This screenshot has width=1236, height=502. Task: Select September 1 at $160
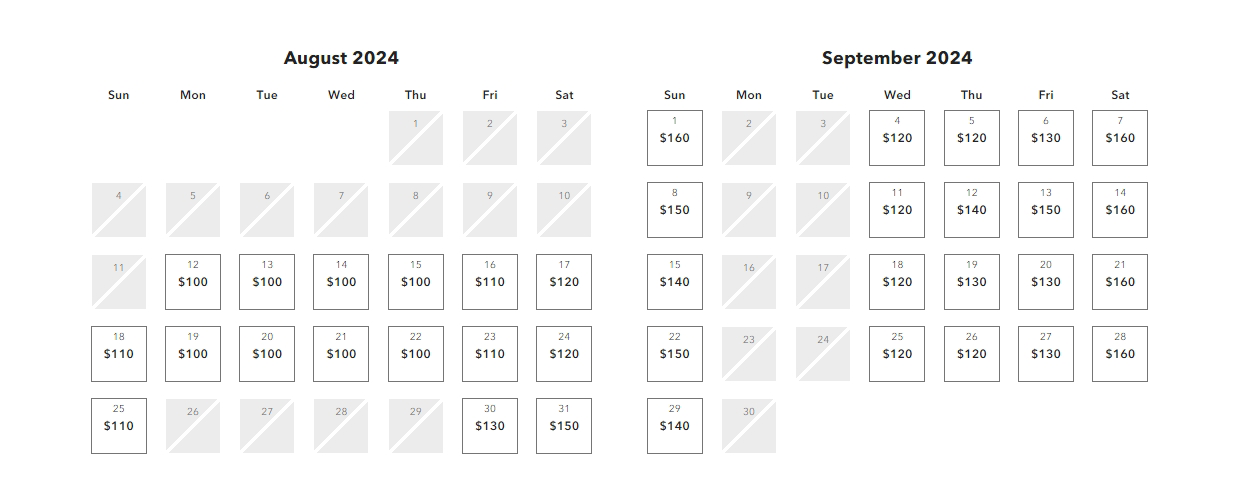click(x=675, y=138)
